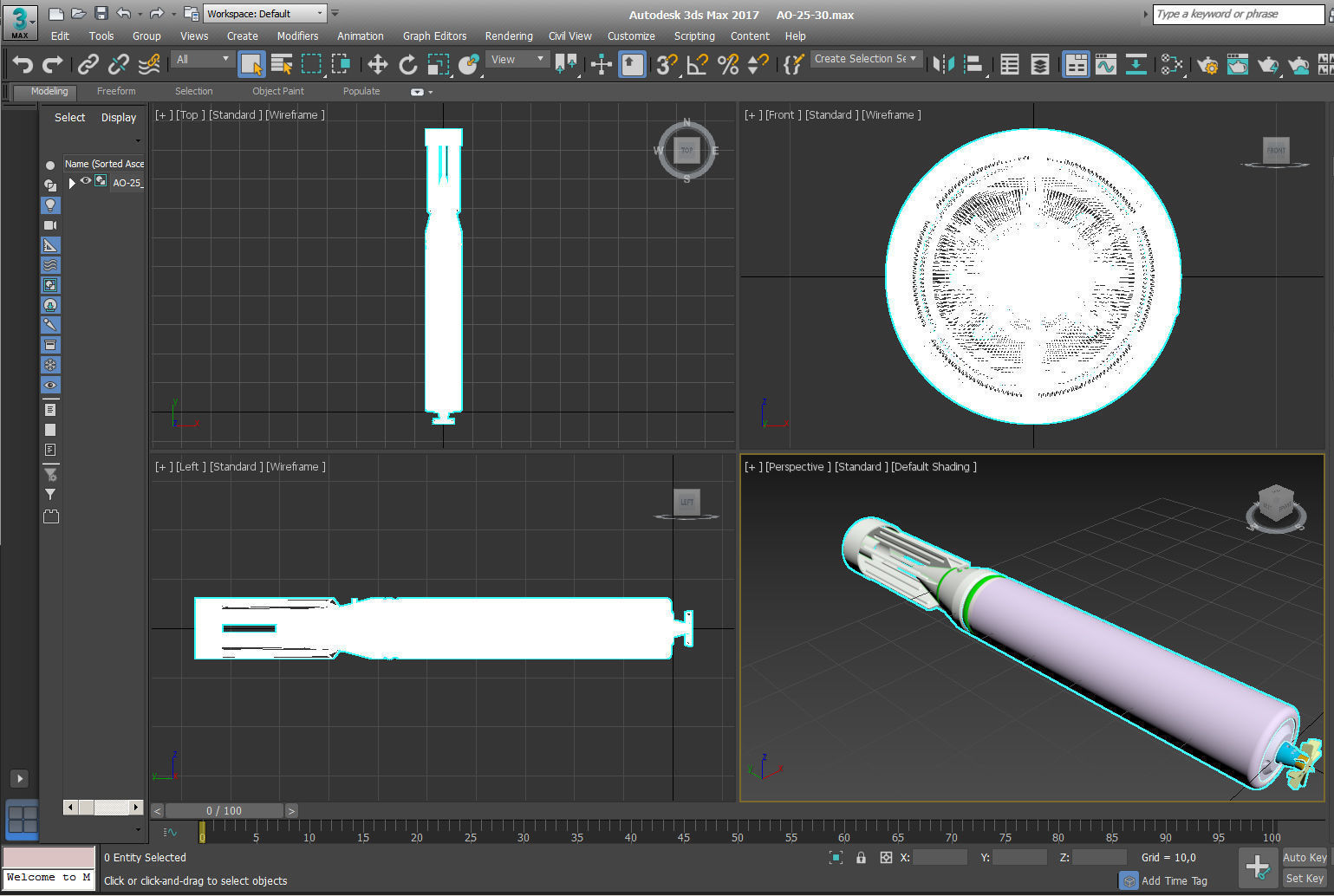This screenshot has height=896, width=1334.
Task: Open the Workspace: Default dropdown
Action: pos(264,14)
